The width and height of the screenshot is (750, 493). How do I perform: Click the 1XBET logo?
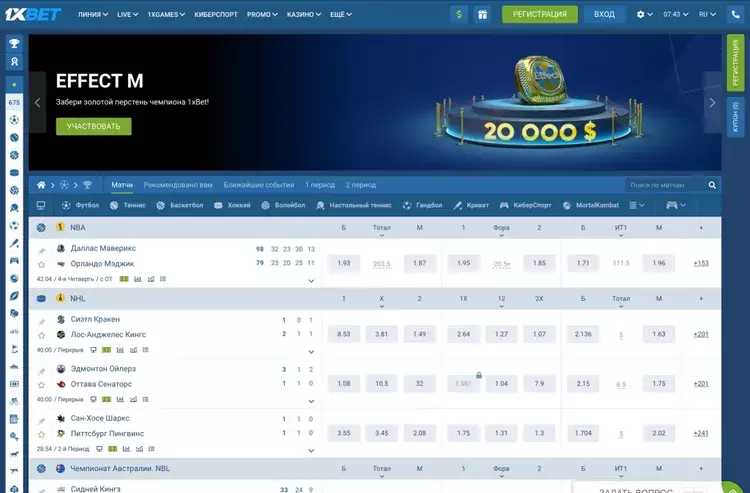pos(33,14)
